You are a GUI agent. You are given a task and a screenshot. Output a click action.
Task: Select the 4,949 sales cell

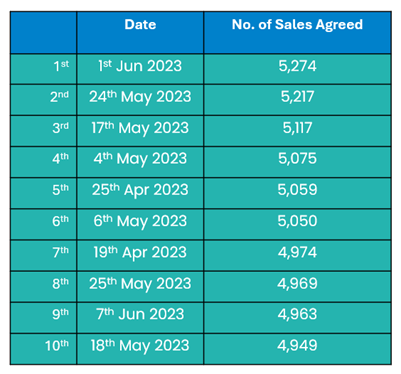point(297,349)
